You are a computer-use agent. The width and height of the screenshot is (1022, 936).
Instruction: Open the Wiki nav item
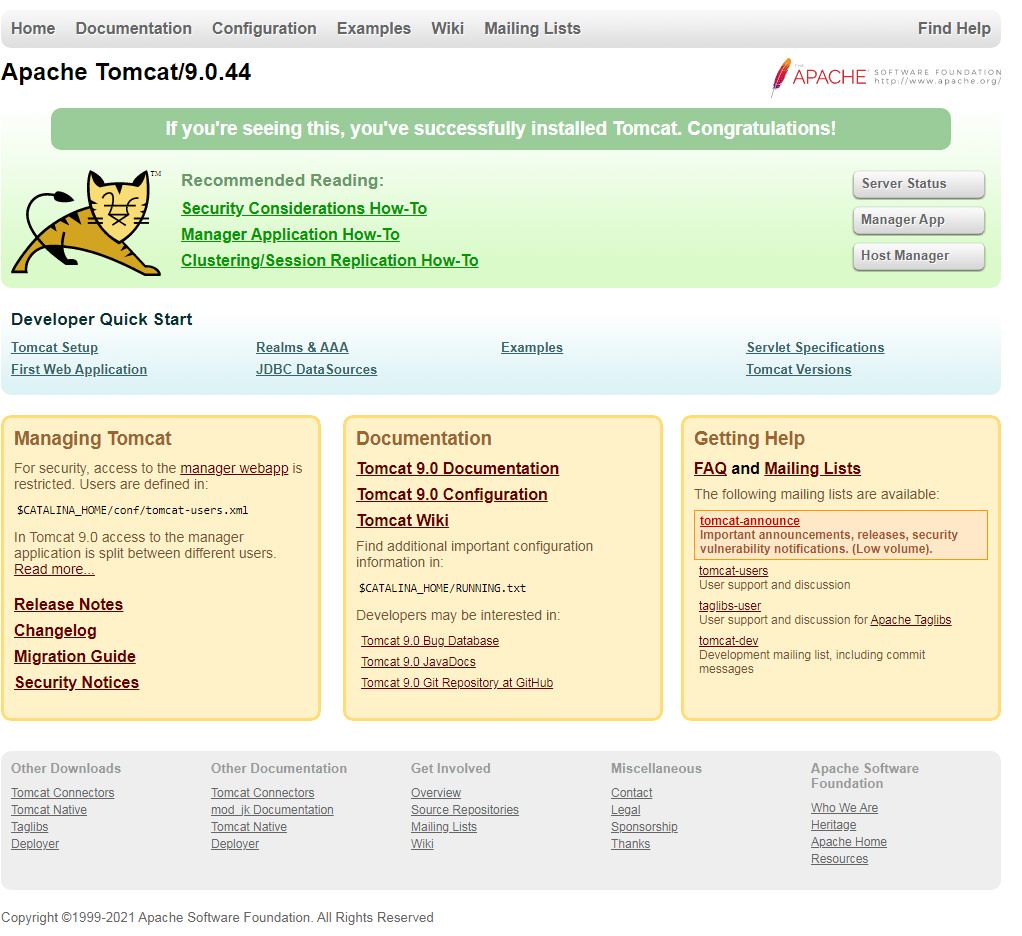(447, 29)
